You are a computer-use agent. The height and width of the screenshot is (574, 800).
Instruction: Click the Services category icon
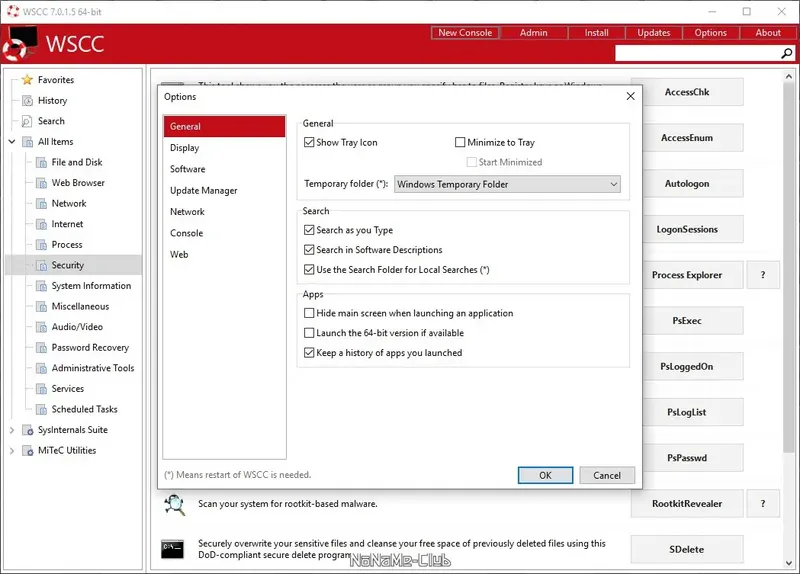[41, 389]
